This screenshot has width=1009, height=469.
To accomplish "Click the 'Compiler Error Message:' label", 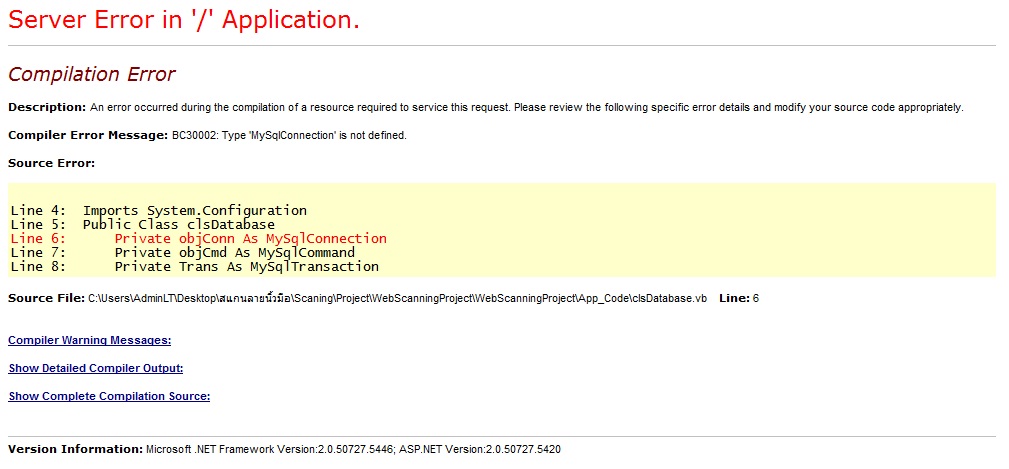I will pos(88,136).
